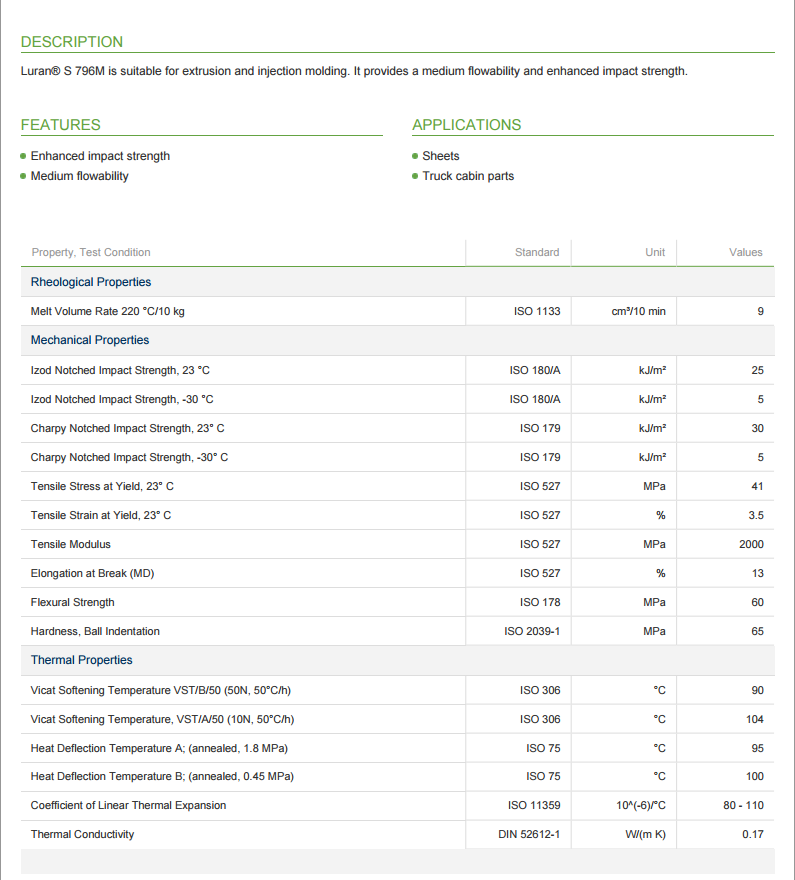Click 'Izod Notched Impact Strength, -30 °C' label
Screen dimensions: 795x880
[122, 400]
